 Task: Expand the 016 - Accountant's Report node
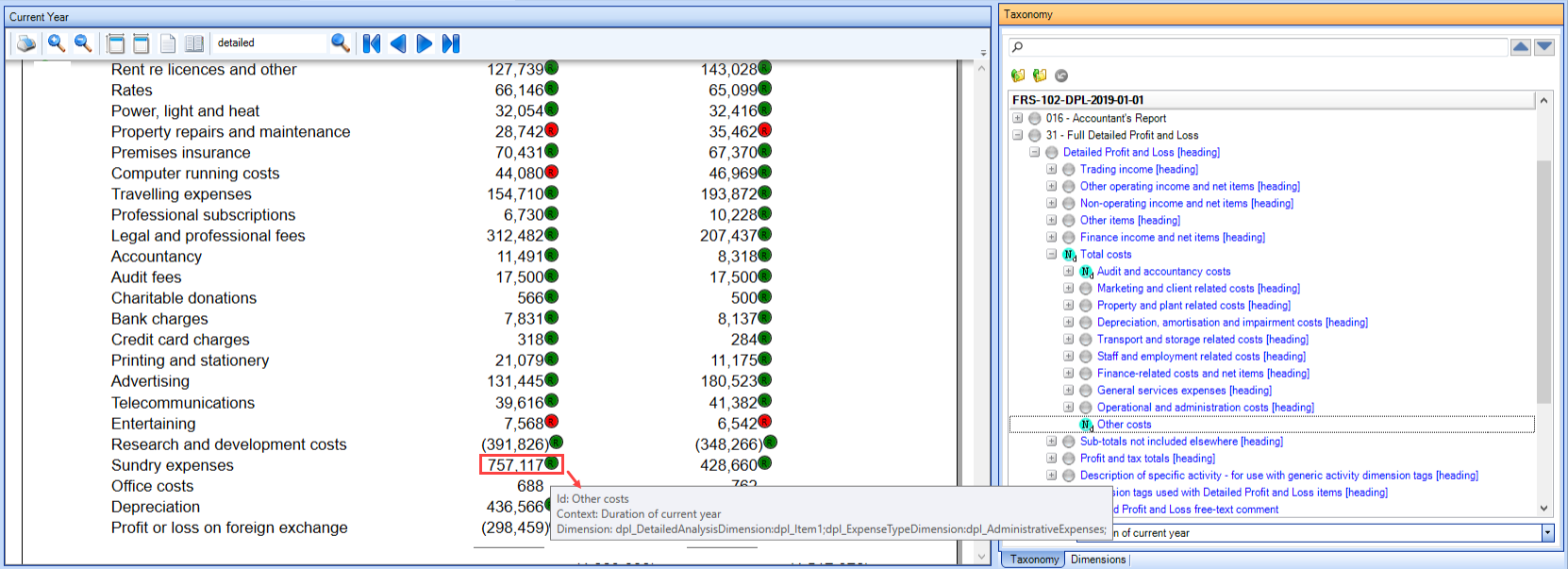click(x=1018, y=118)
